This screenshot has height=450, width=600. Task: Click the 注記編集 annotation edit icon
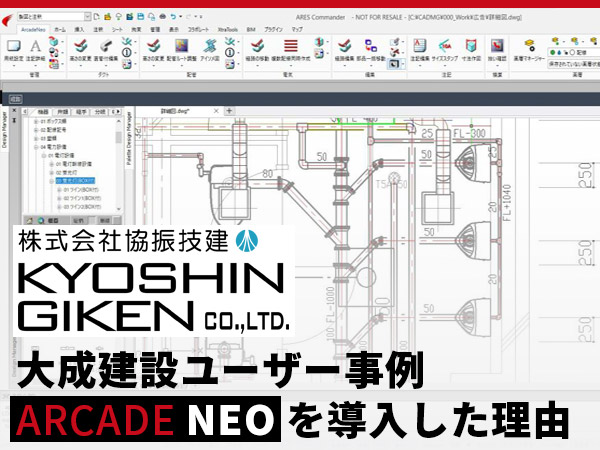pyautogui.click(x=420, y=47)
